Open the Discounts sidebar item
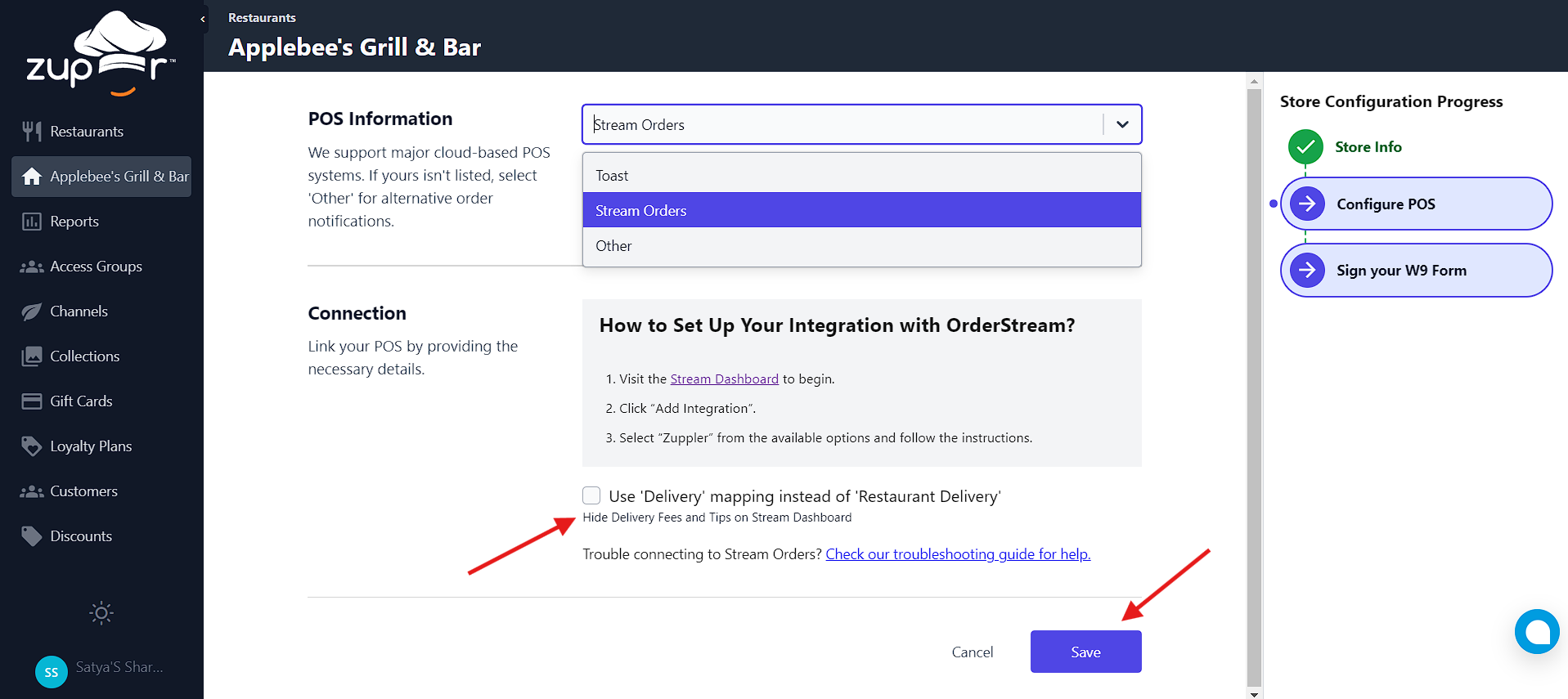This screenshot has height=699, width=1568. pos(101,536)
